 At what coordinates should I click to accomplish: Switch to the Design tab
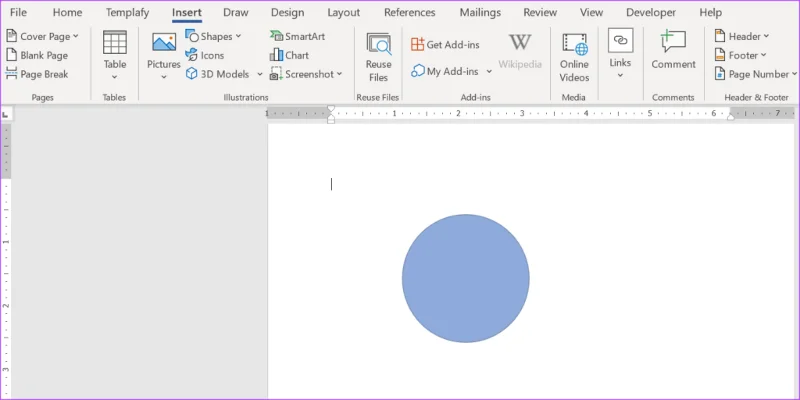pyautogui.click(x=287, y=13)
